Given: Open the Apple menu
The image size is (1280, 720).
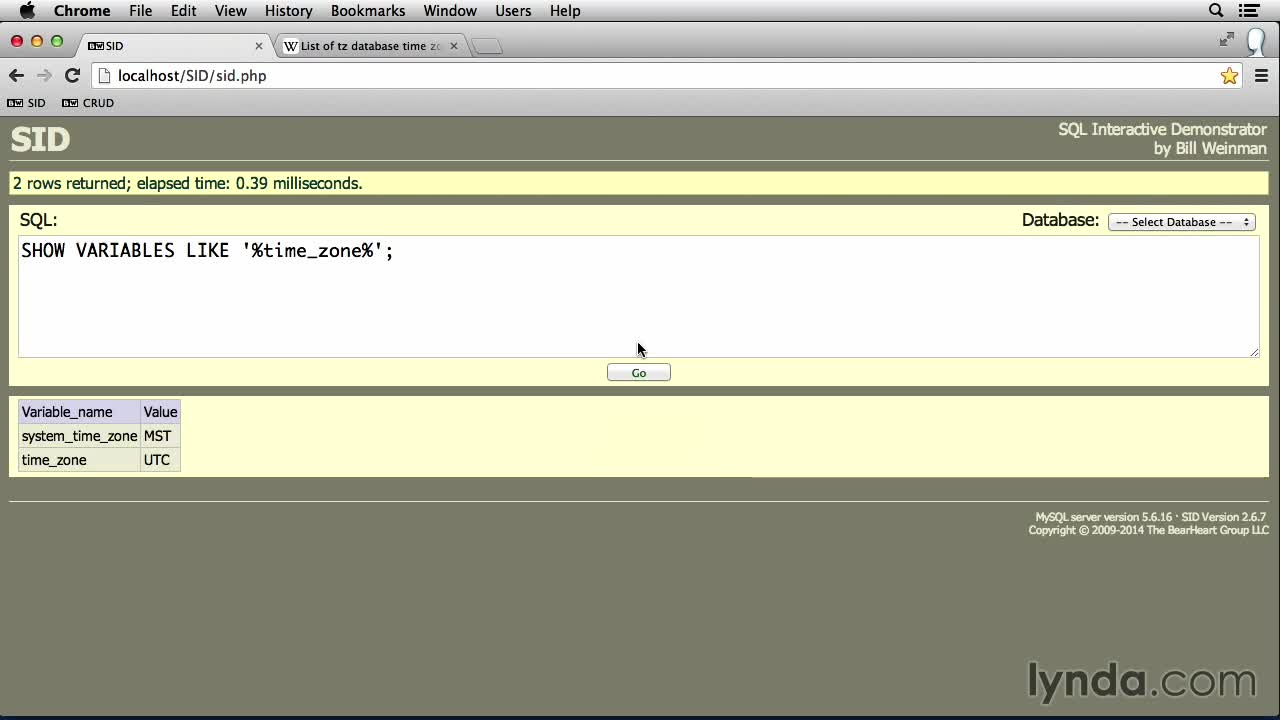Looking at the screenshot, I should point(27,11).
